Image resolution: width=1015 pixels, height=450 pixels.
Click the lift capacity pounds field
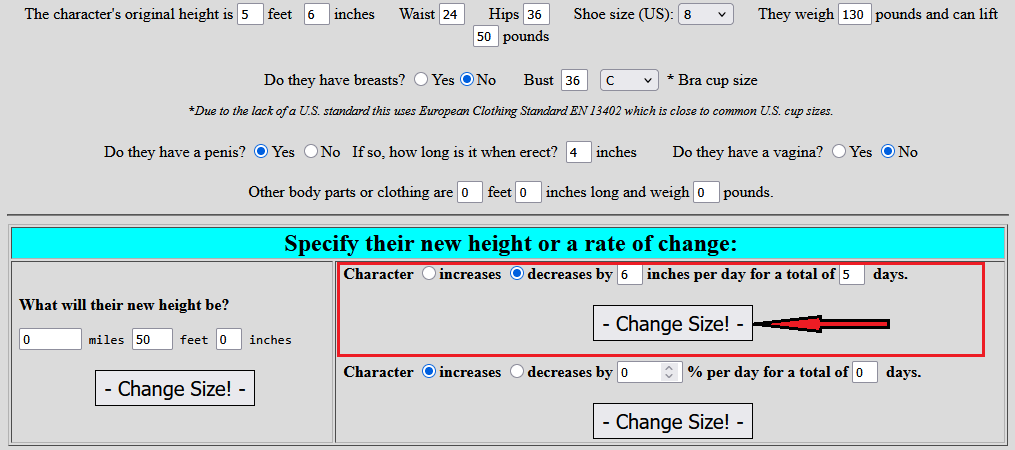tap(486, 37)
